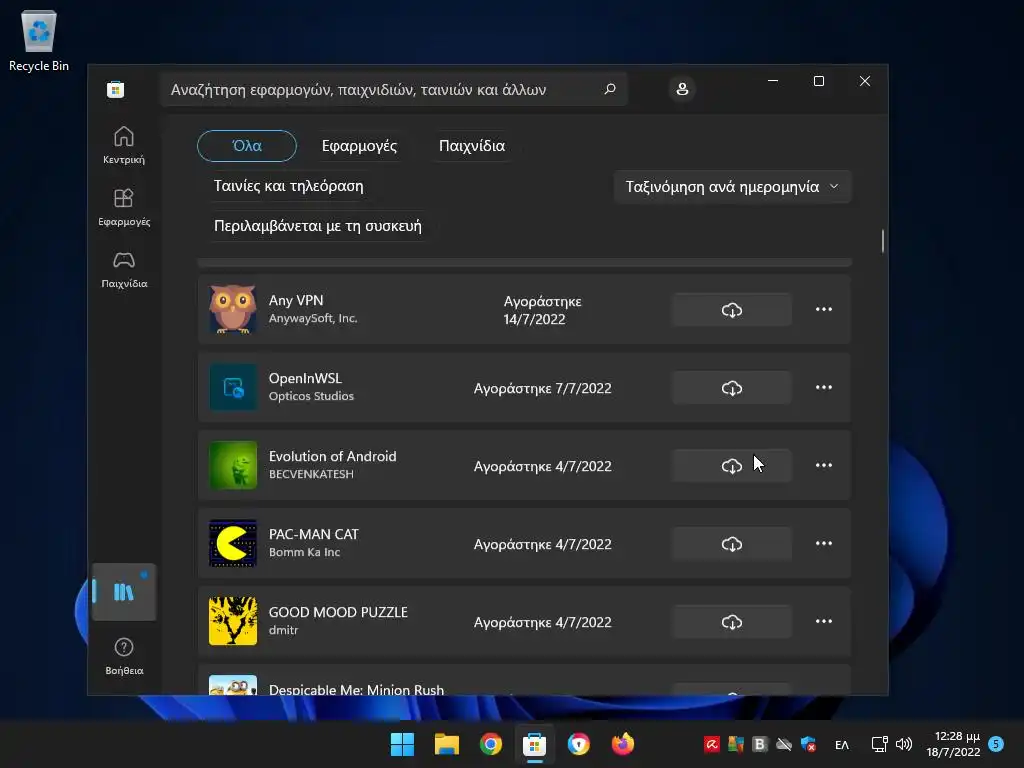Viewport: 1024px width, 768px height.
Task: Click the OpenInWSL app icon
Action: coord(232,387)
